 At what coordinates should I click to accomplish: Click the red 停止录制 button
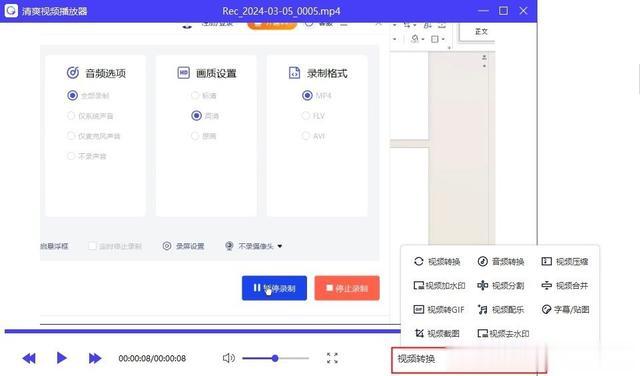347,288
